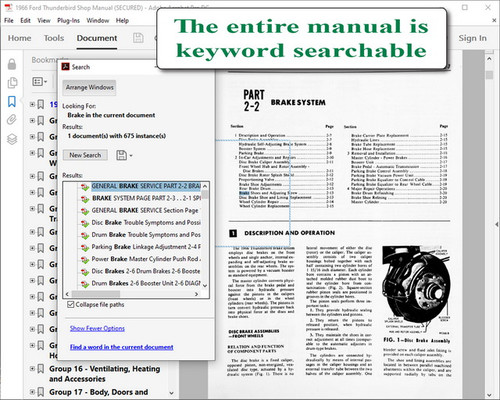Click results horizontal scrollbar right arrow
The width and height of the screenshot is (500, 400).
pos(196,294)
